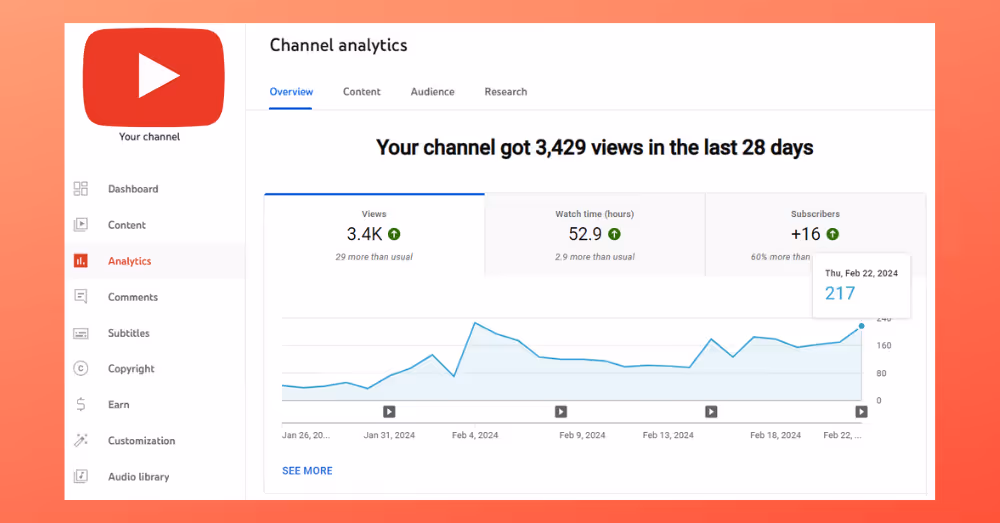Open the Research tab
The height and width of the screenshot is (523, 1000).
506,92
